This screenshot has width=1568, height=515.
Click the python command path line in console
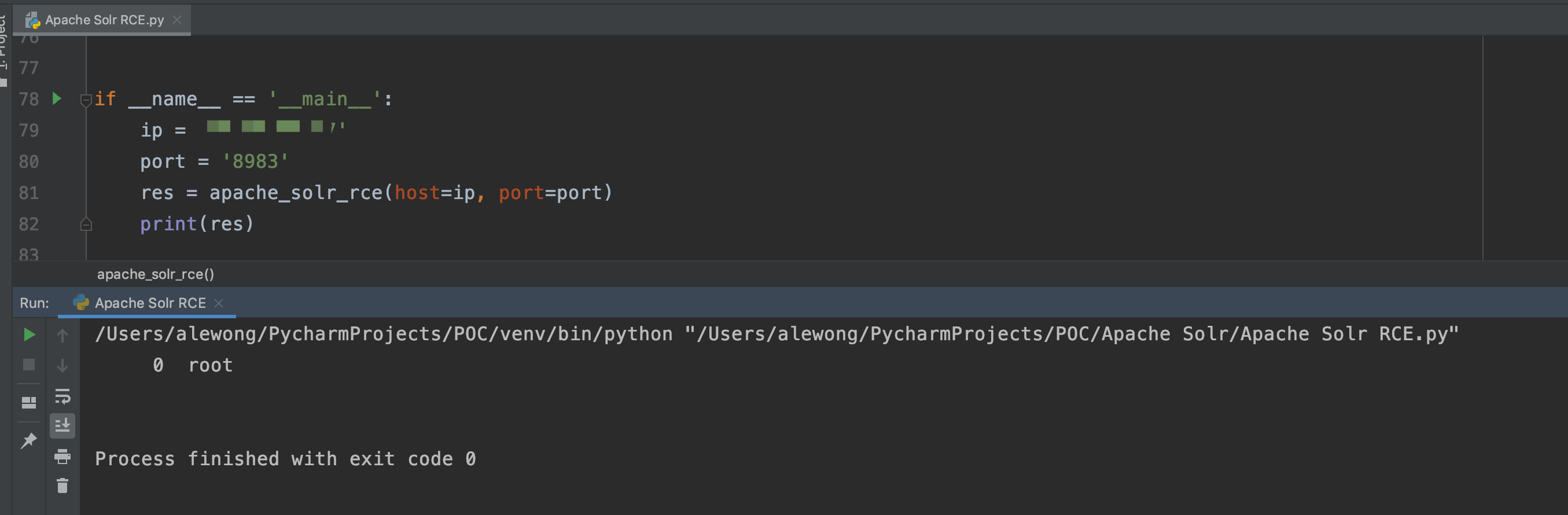(776, 334)
